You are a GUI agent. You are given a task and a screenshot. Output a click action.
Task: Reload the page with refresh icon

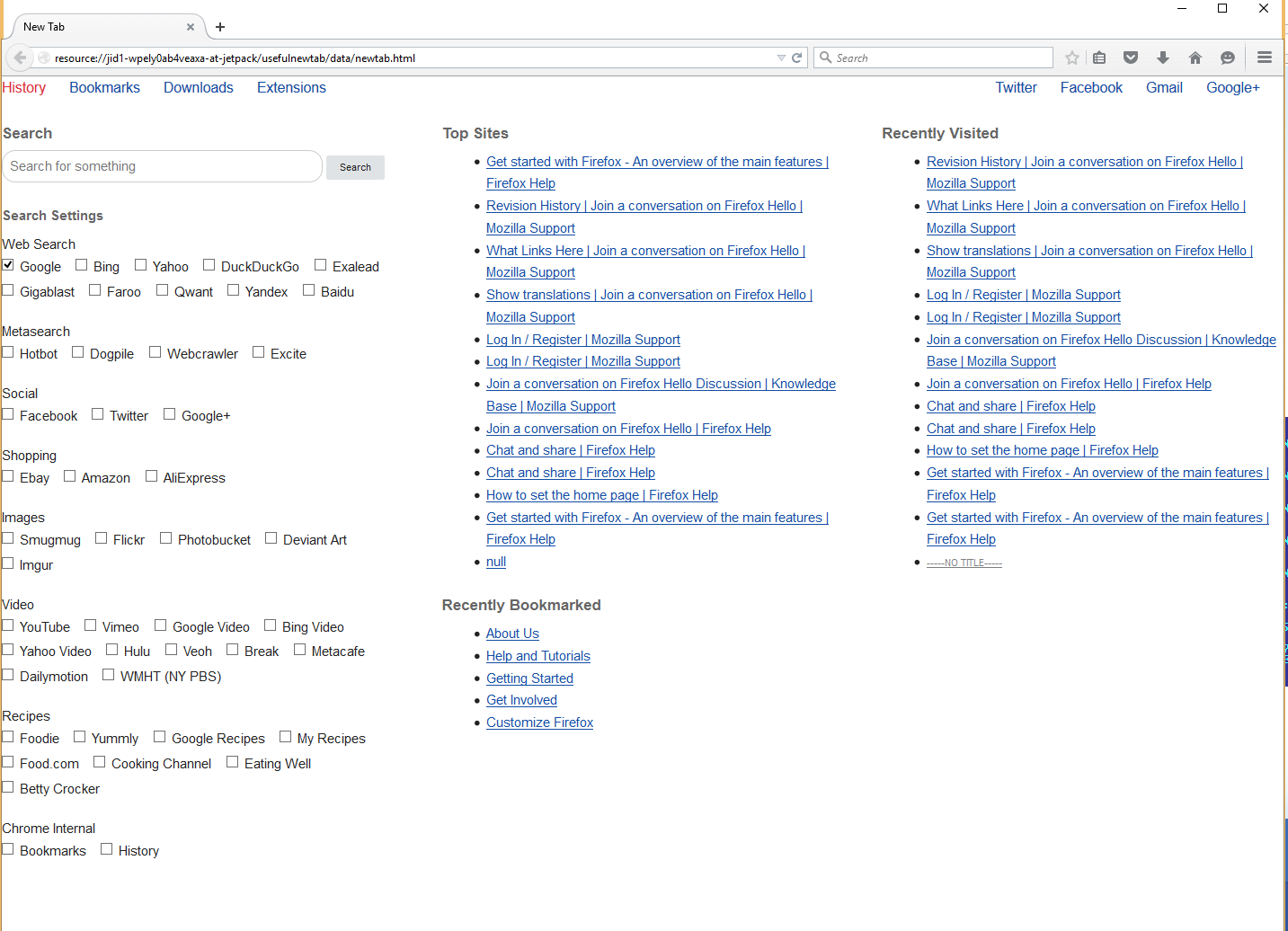point(796,58)
